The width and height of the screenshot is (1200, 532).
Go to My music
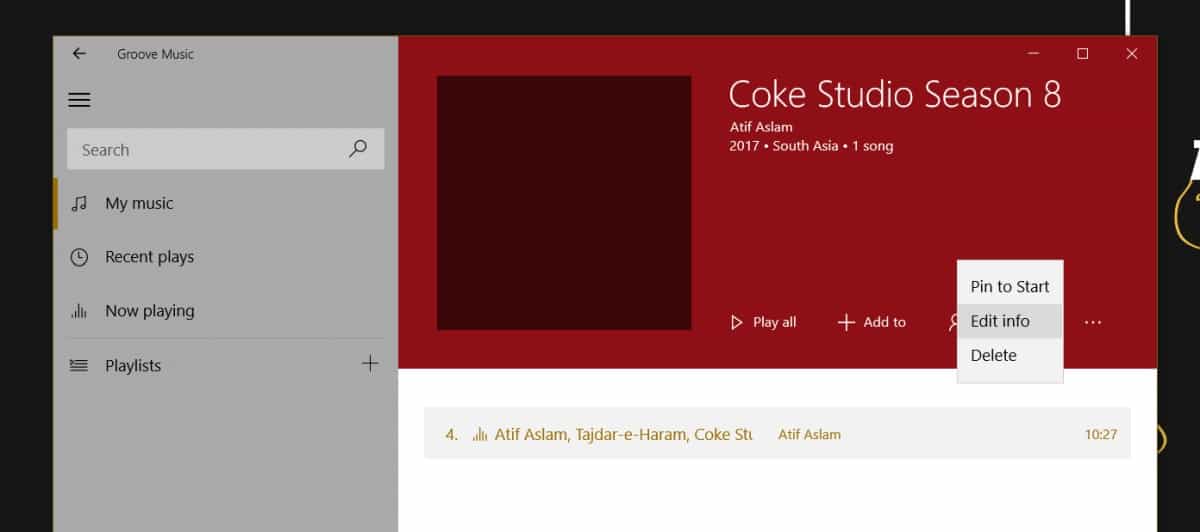139,203
